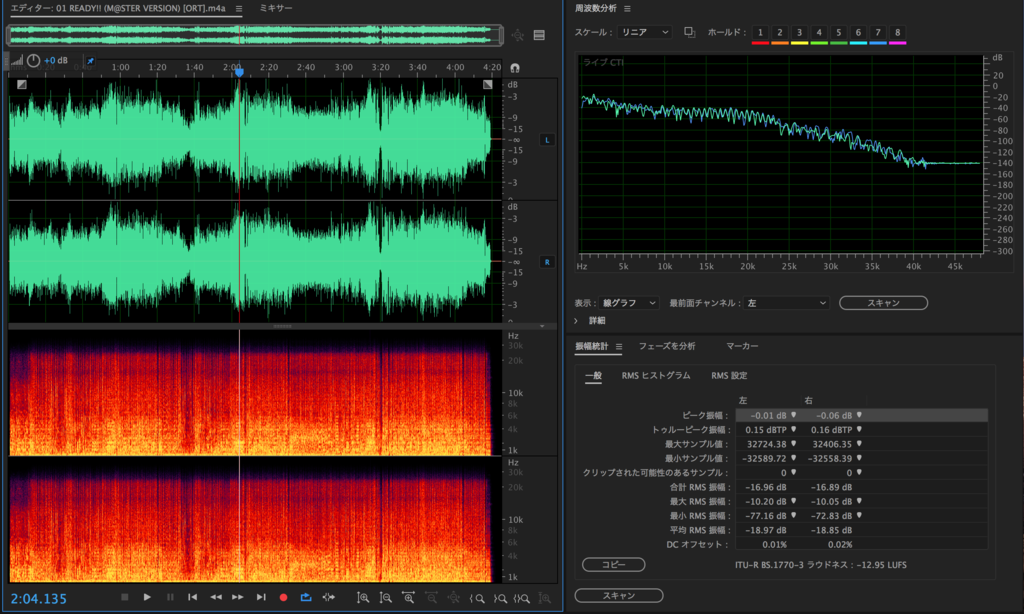Select the エディター file tab
This screenshot has height=614, width=1024.
(x=118, y=8)
